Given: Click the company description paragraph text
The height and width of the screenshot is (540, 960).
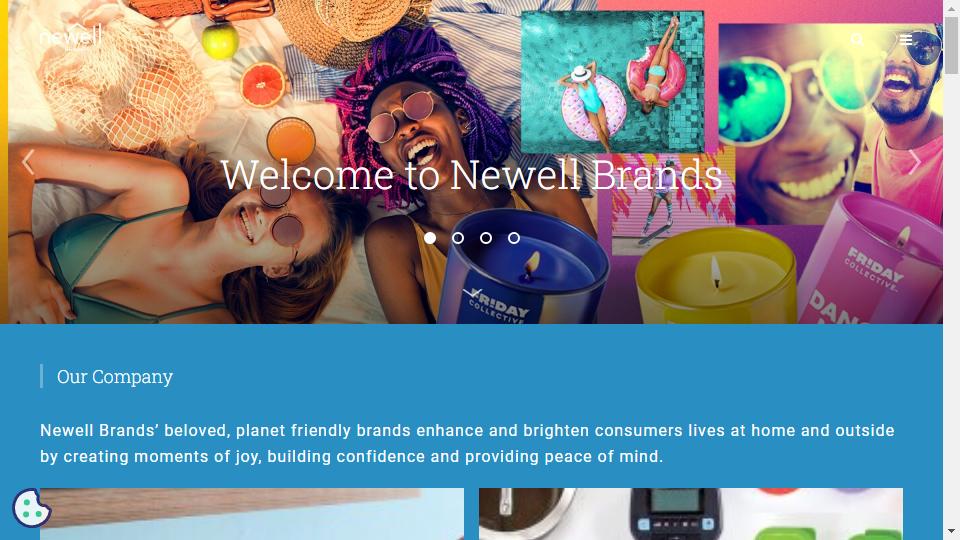Looking at the screenshot, I should point(467,443).
